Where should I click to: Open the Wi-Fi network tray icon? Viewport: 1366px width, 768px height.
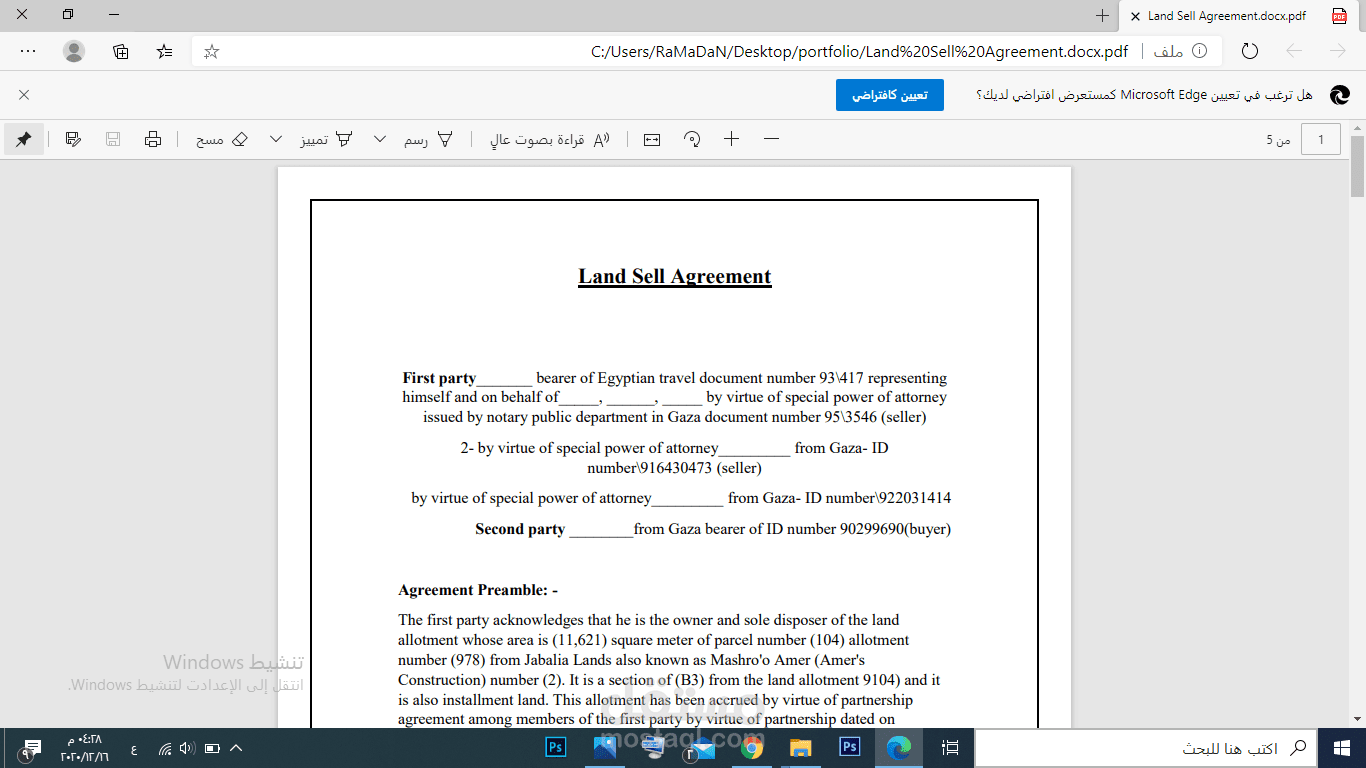(165, 748)
